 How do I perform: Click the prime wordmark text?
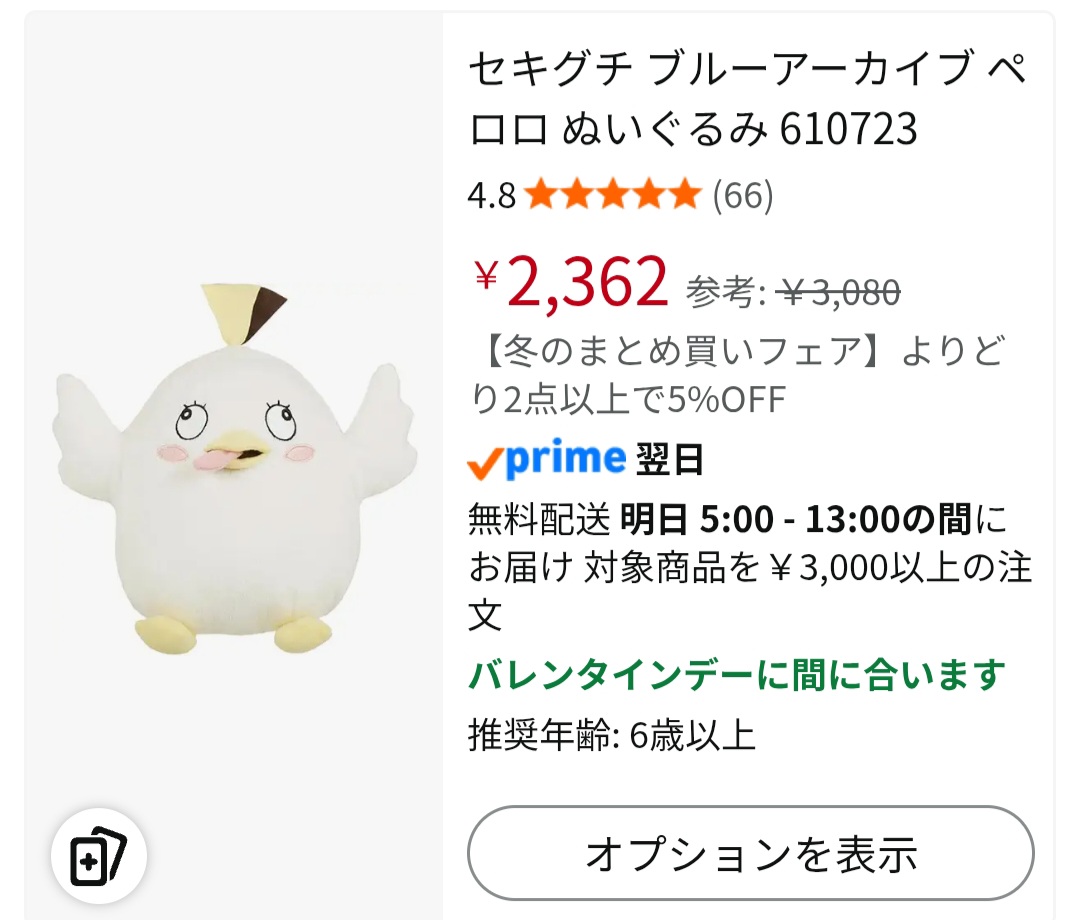[x=565, y=459]
